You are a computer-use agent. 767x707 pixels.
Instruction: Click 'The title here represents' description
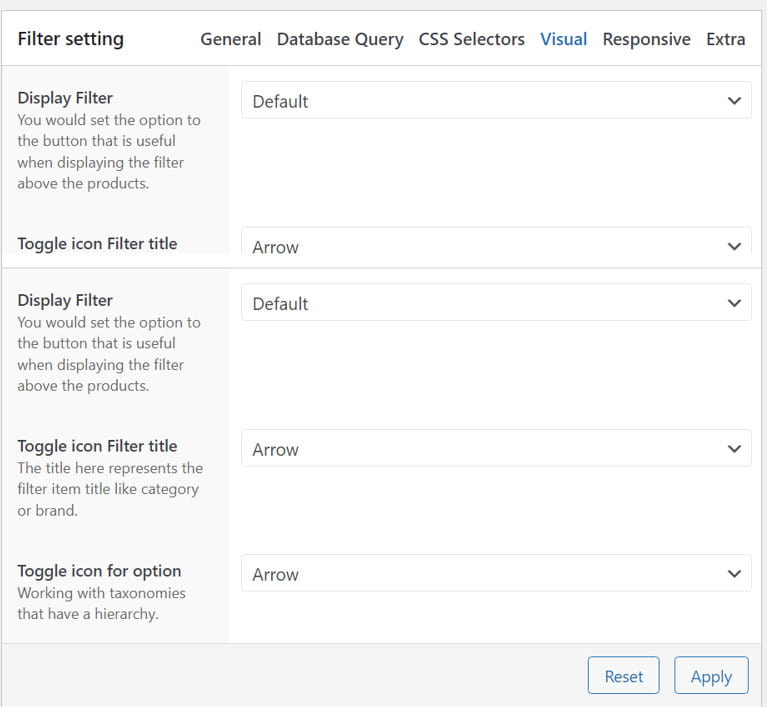[110, 489]
